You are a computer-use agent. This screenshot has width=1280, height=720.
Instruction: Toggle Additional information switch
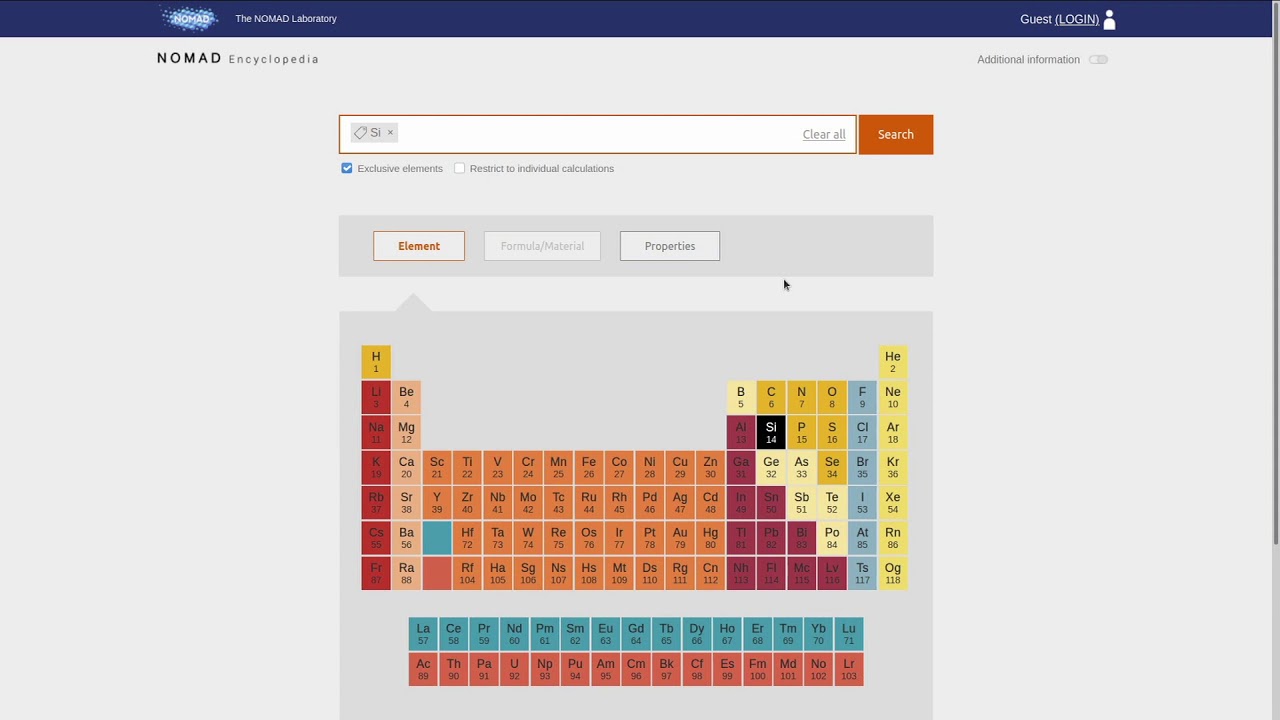pyautogui.click(x=1098, y=60)
